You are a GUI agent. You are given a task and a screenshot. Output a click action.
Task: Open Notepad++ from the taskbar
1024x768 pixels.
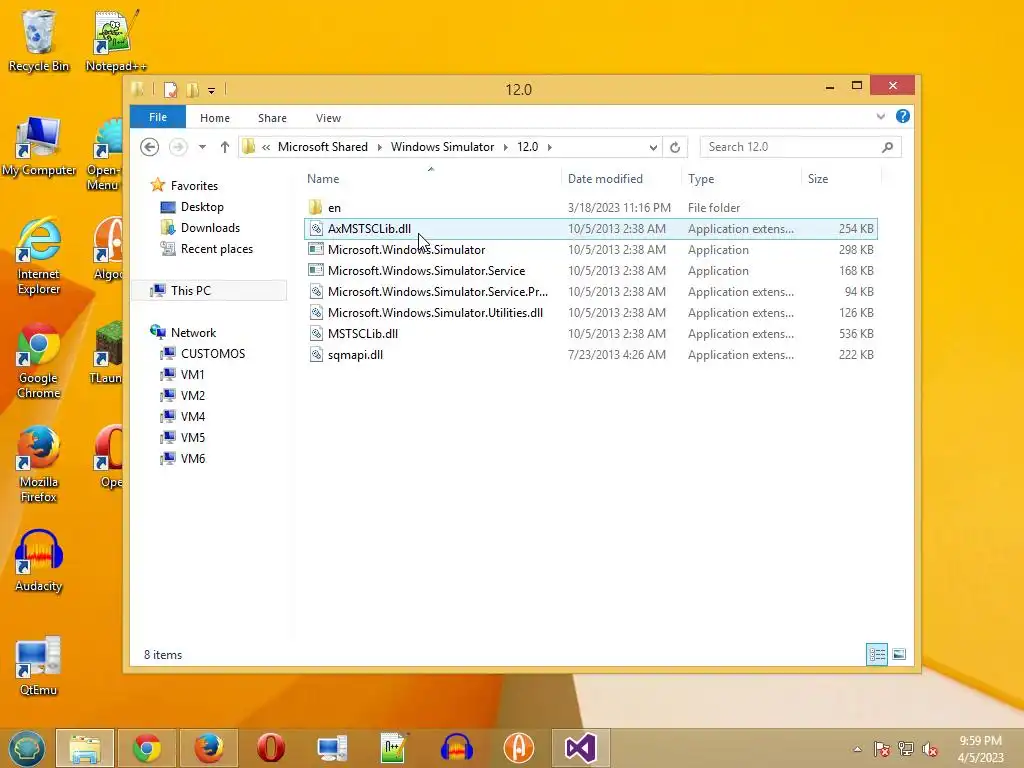pyautogui.click(x=394, y=748)
